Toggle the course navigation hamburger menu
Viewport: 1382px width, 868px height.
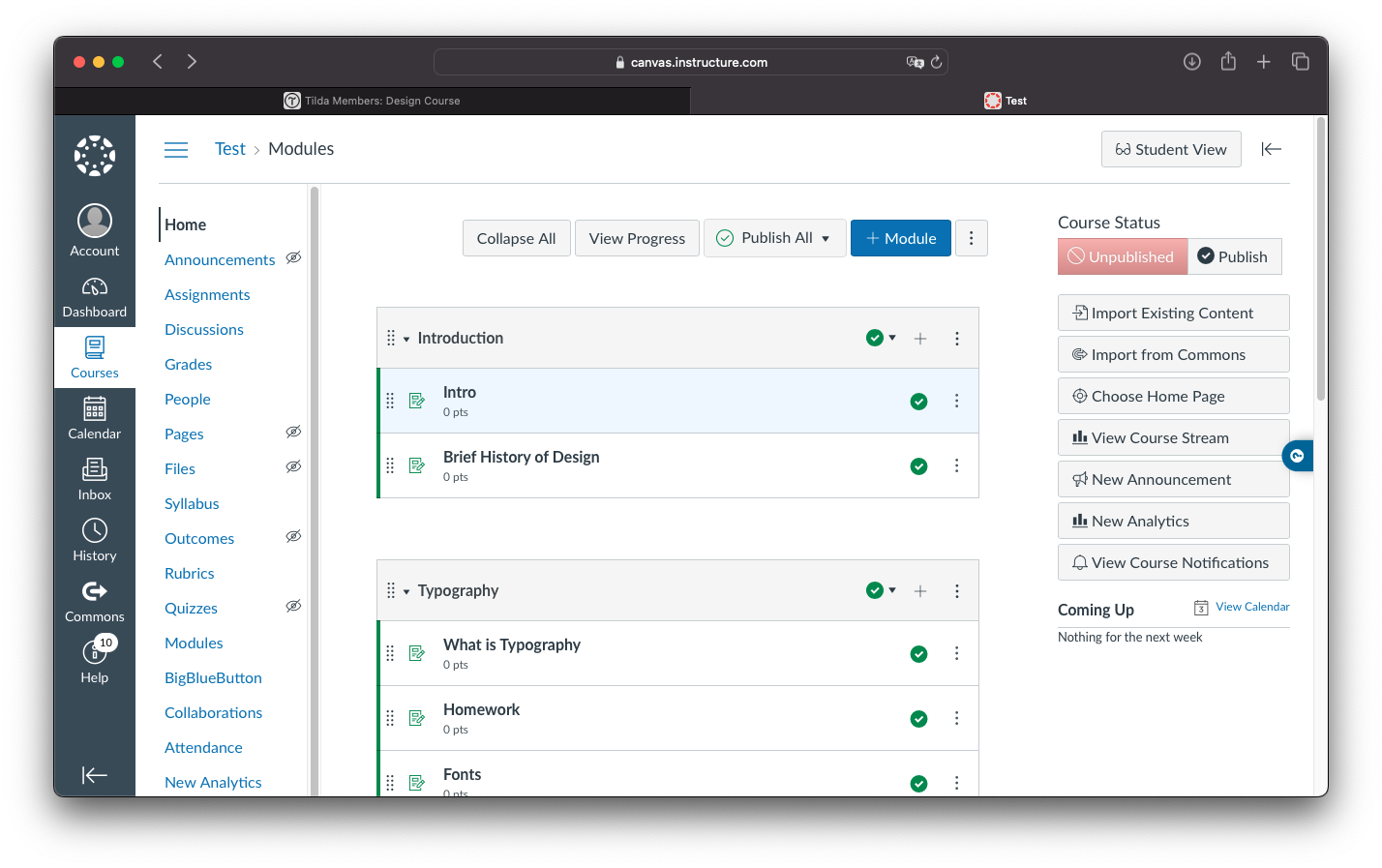(x=176, y=149)
